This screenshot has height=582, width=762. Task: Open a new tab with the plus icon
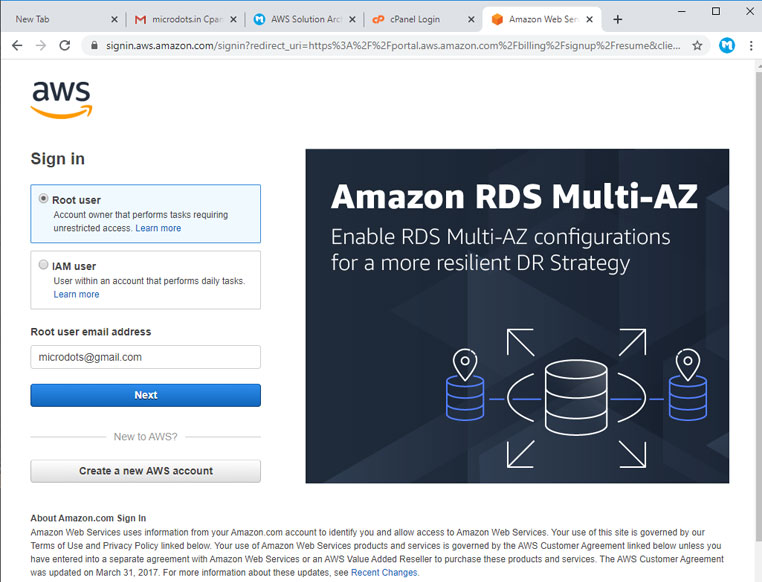tap(618, 19)
